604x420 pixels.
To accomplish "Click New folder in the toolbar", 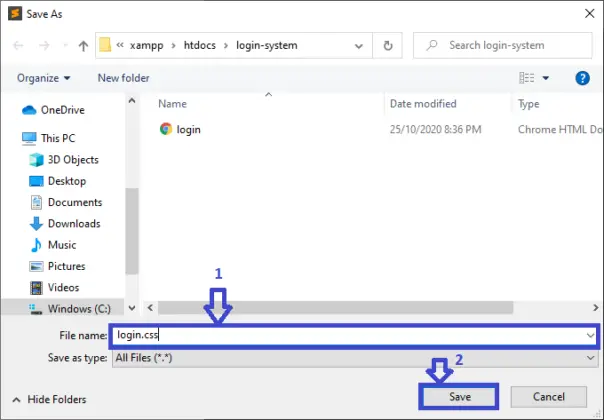I will (123, 78).
